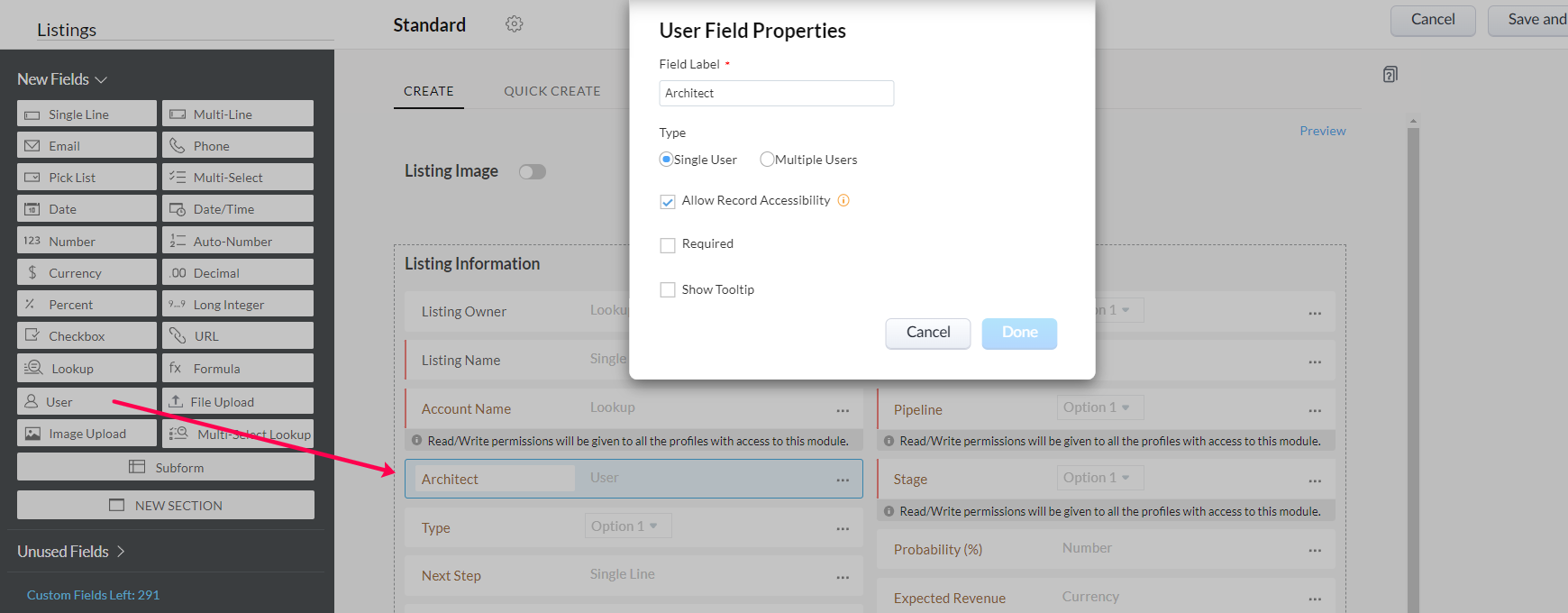The height and width of the screenshot is (613, 1568).
Task: Switch to the Quick Create tab
Action: coord(552,91)
